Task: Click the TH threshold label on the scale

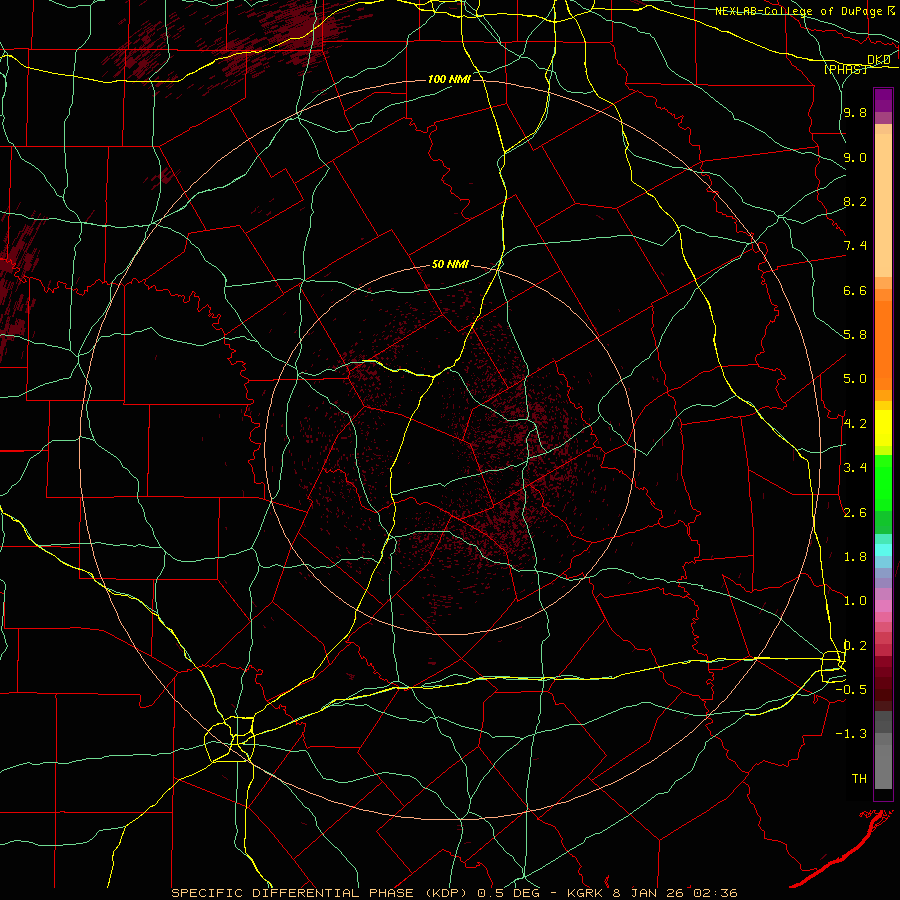Action: pos(859,779)
